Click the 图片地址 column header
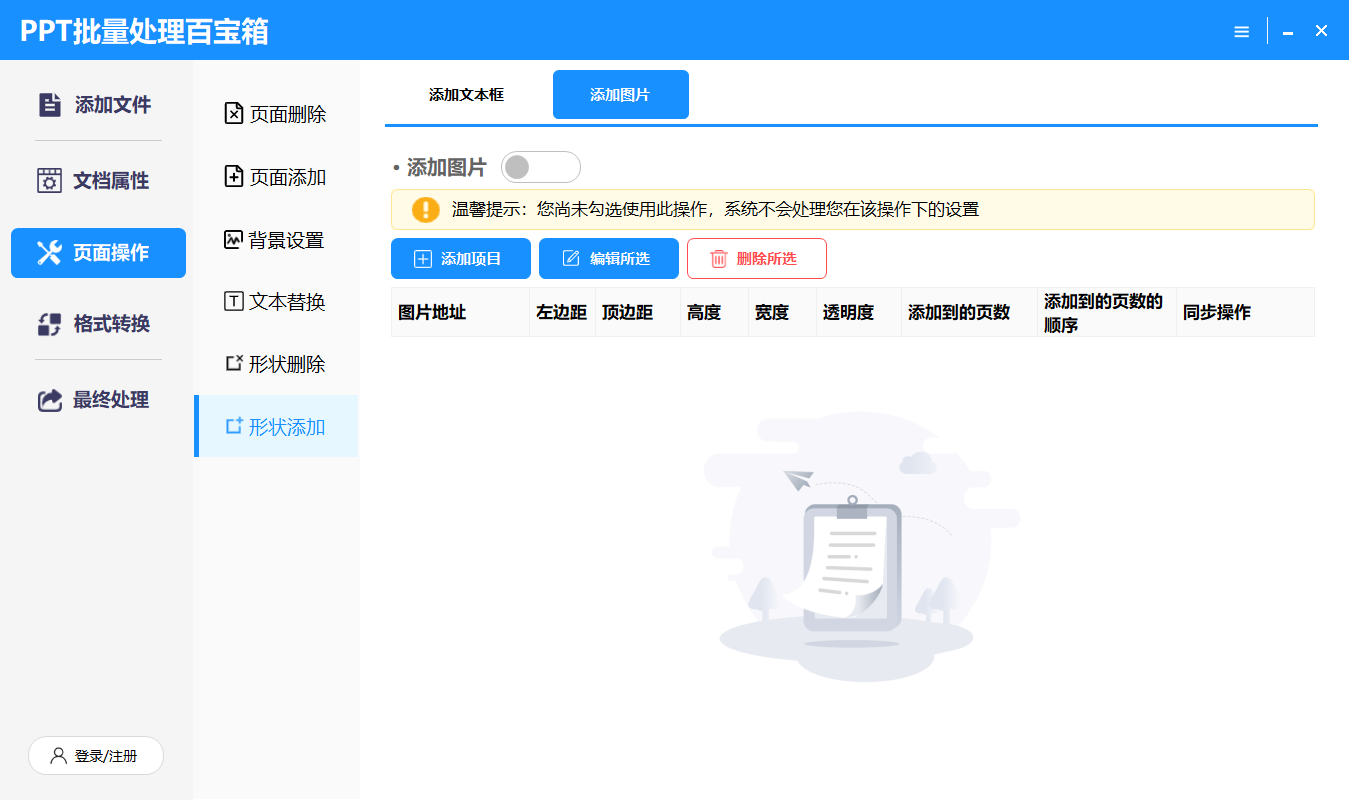Viewport: 1349px width, 800px height. 432,313
